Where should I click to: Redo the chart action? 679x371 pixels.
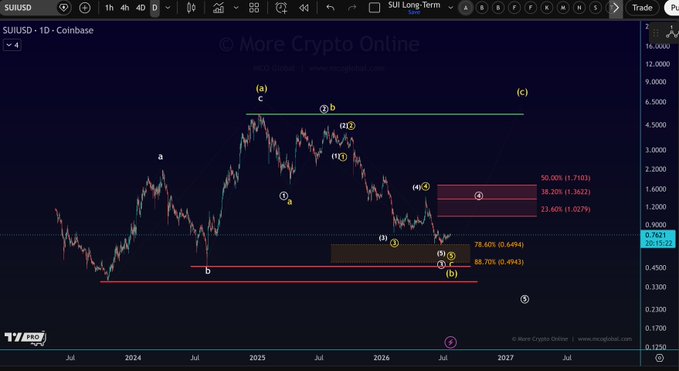click(352, 7)
